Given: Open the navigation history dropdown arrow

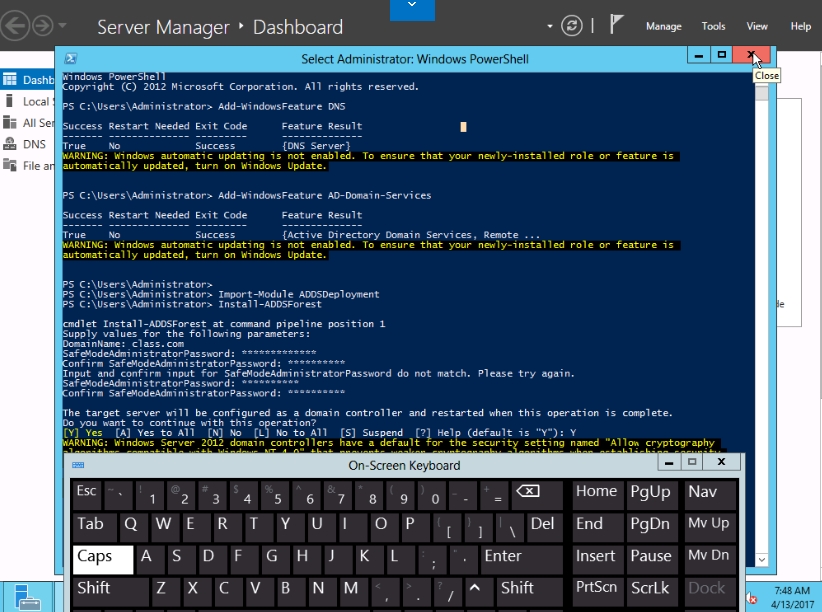Looking at the screenshot, I should coord(64,26).
